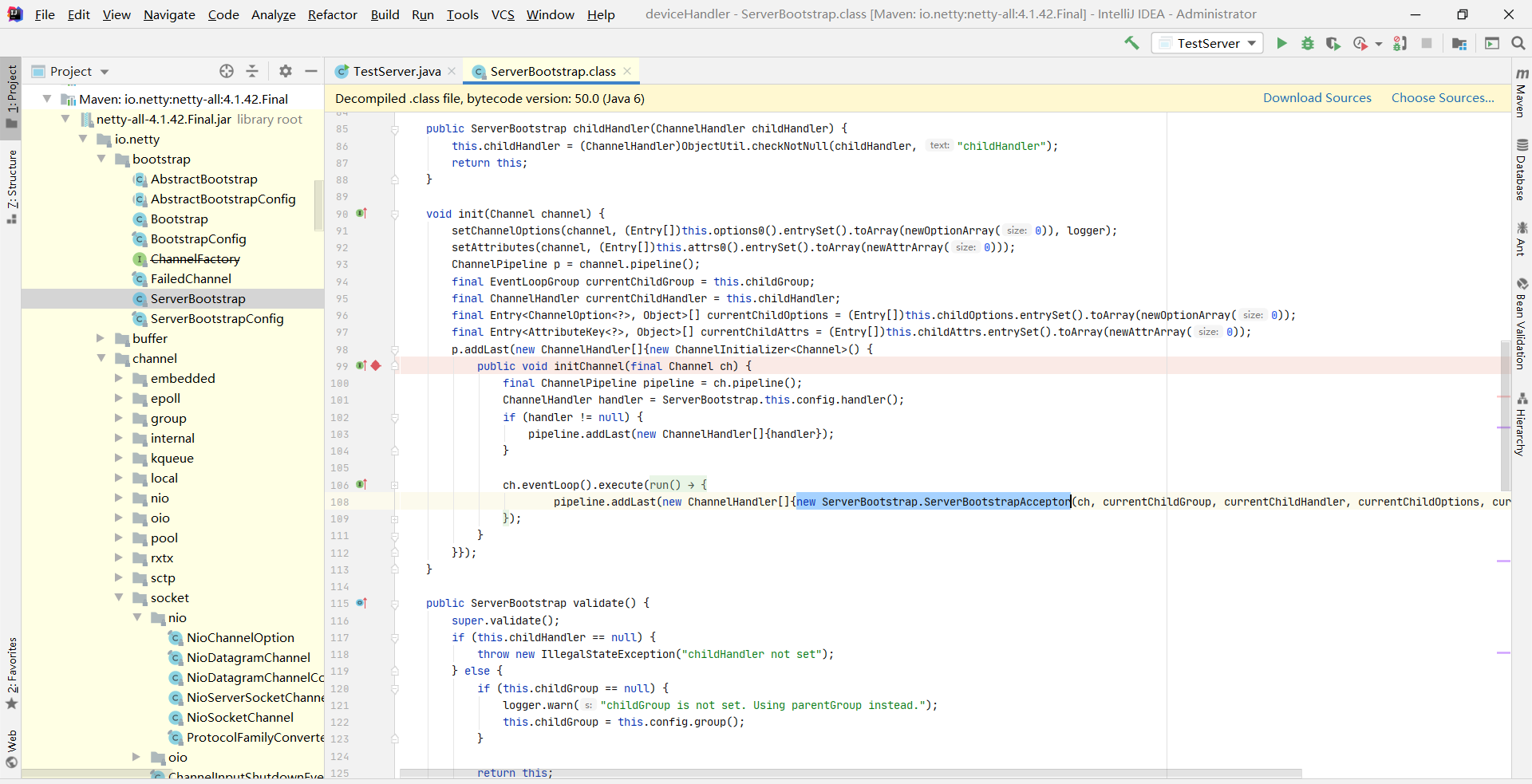Open the Window menu
This screenshot has height=784, width=1532.
550,14
